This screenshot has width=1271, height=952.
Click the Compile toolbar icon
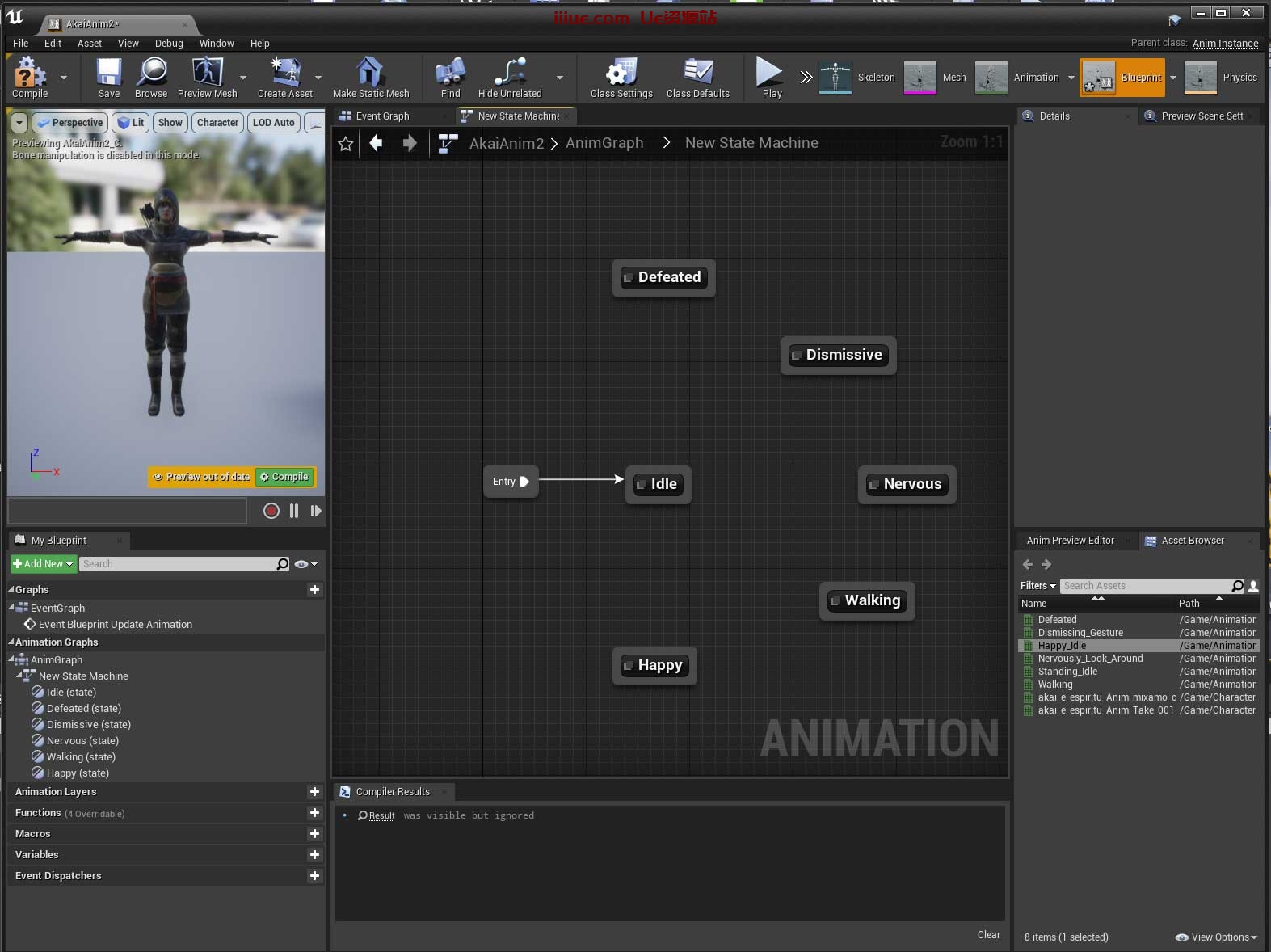click(x=29, y=74)
